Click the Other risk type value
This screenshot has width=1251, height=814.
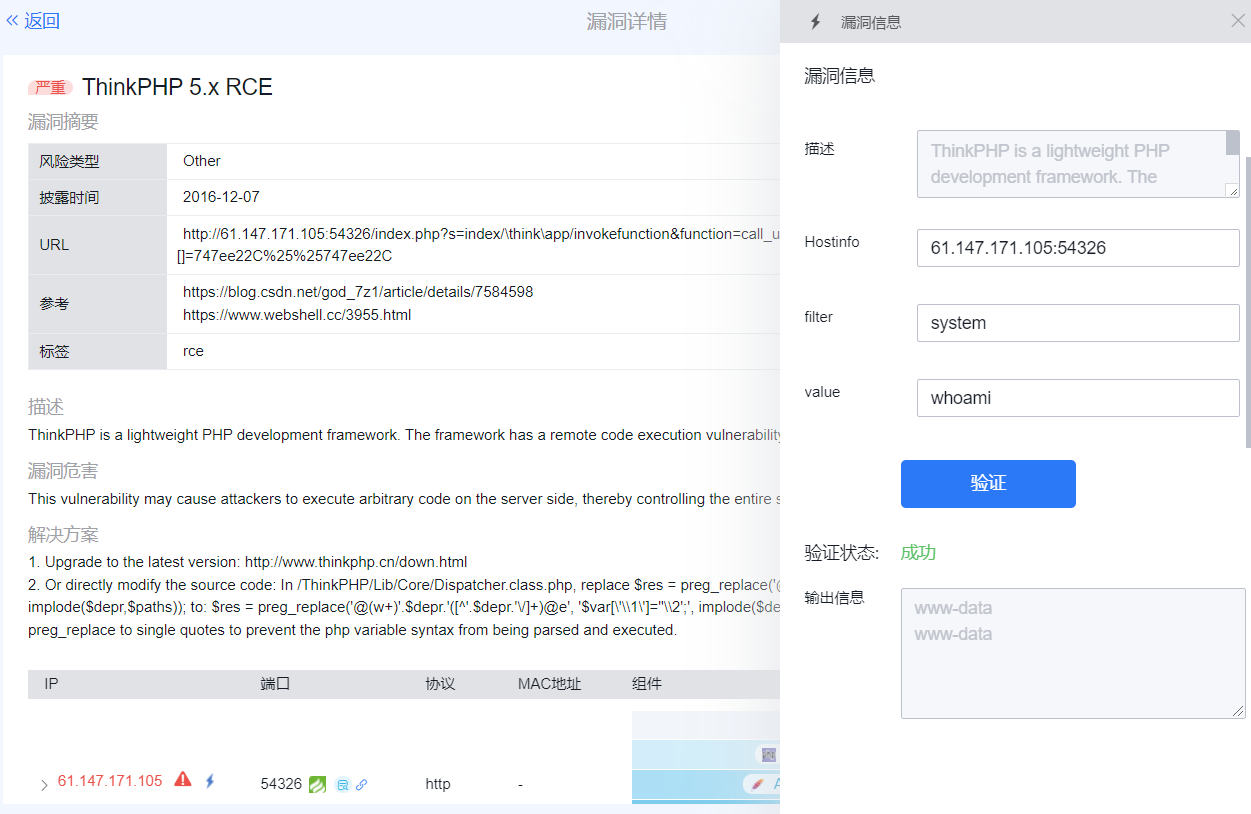[202, 161]
